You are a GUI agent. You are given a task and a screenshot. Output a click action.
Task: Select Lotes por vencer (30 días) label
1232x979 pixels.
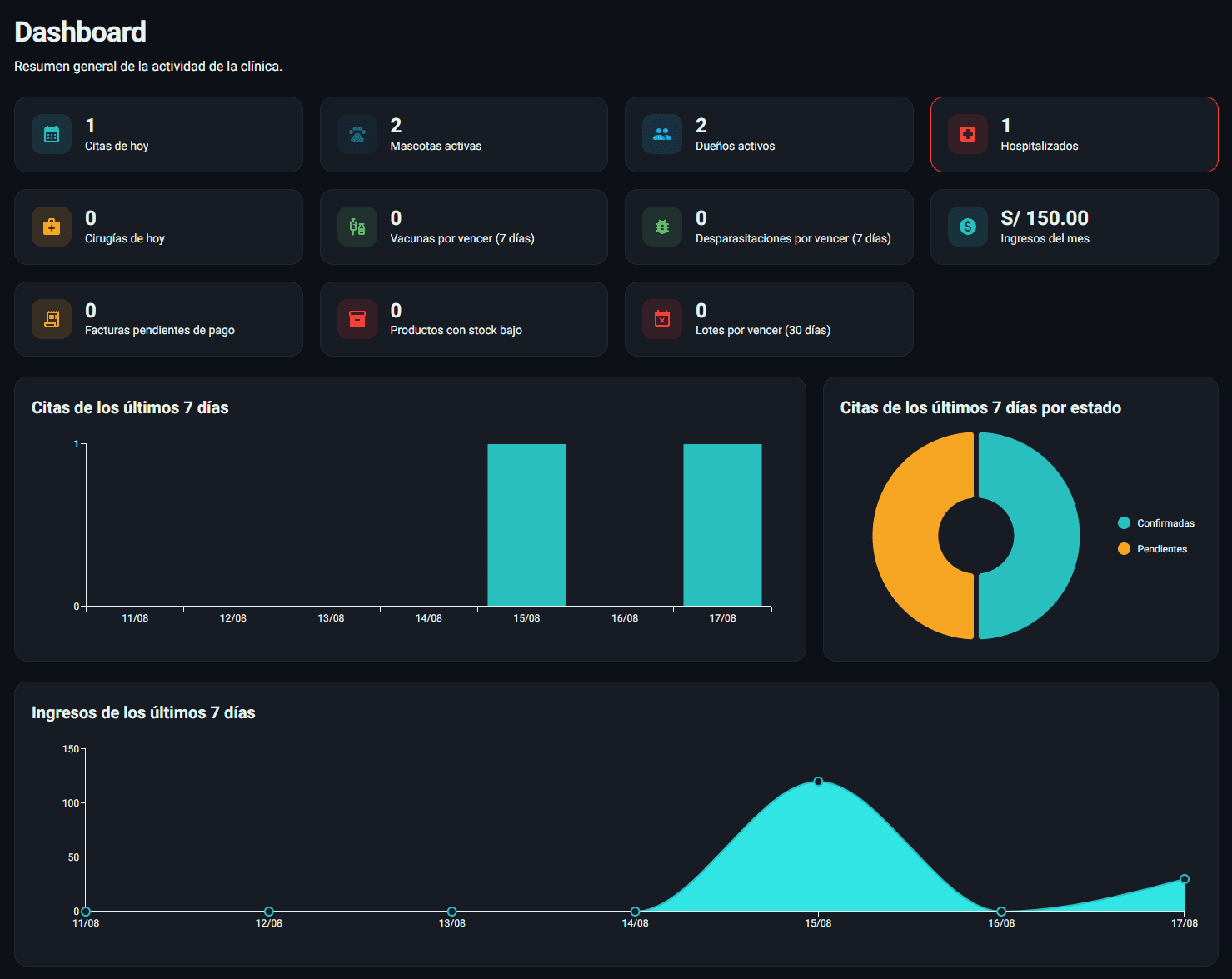click(763, 330)
